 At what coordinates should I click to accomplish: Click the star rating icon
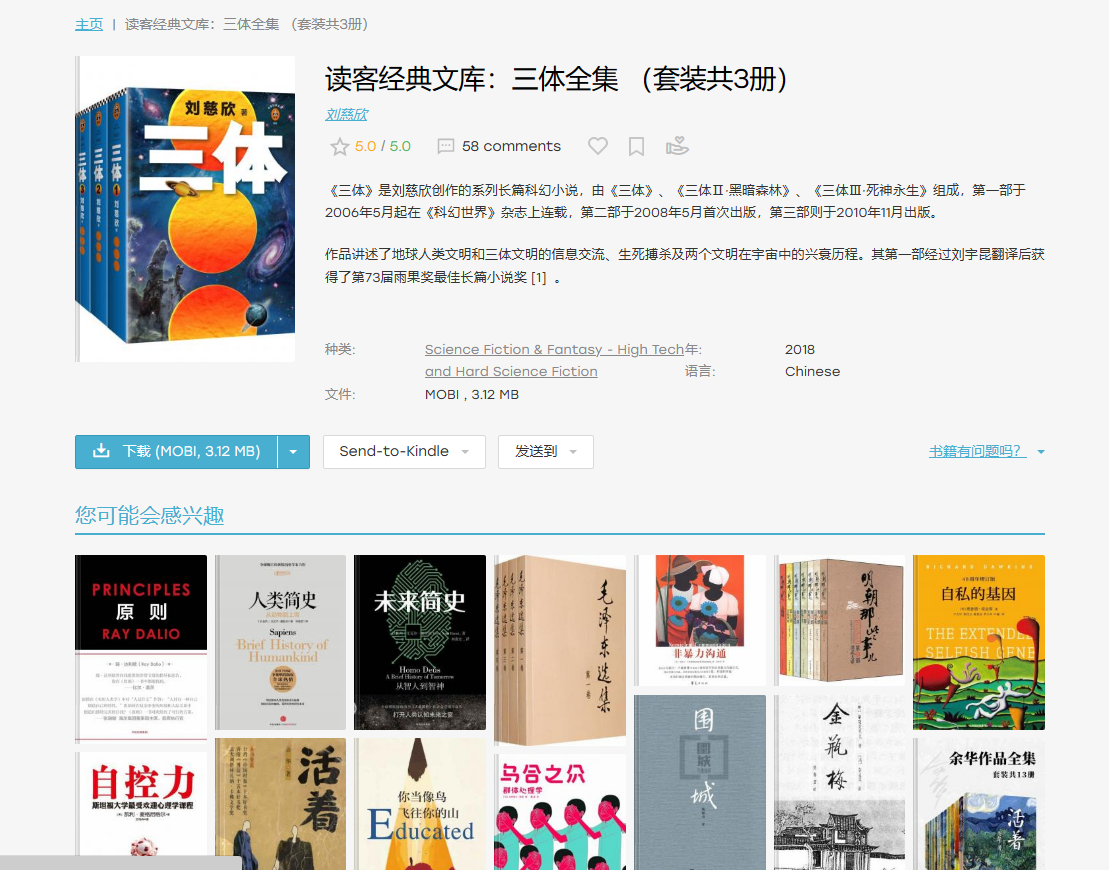339,146
